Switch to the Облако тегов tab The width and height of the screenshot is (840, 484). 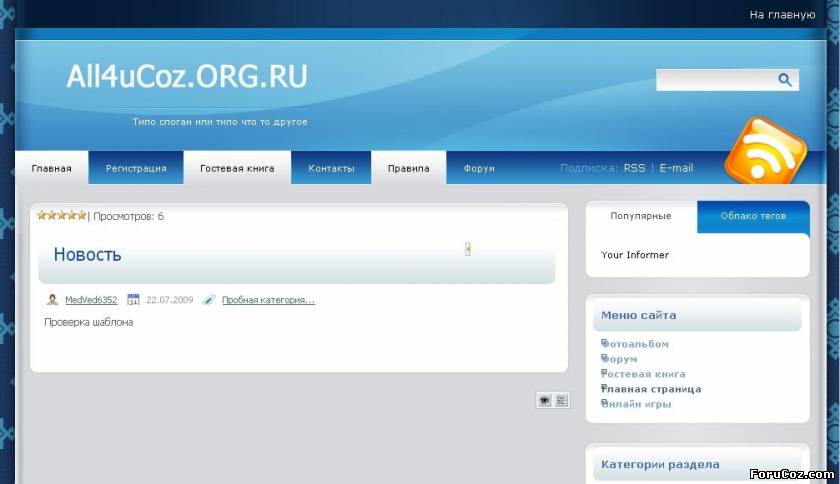pos(753,216)
